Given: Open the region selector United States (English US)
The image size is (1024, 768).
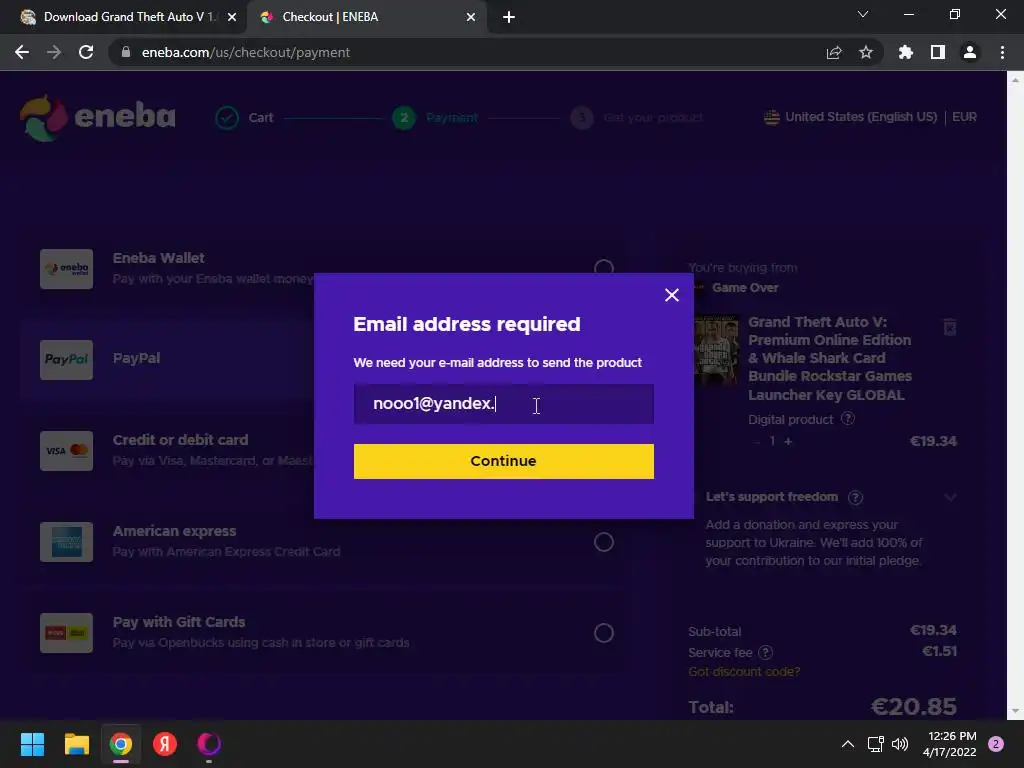Looking at the screenshot, I should click(850, 117).
